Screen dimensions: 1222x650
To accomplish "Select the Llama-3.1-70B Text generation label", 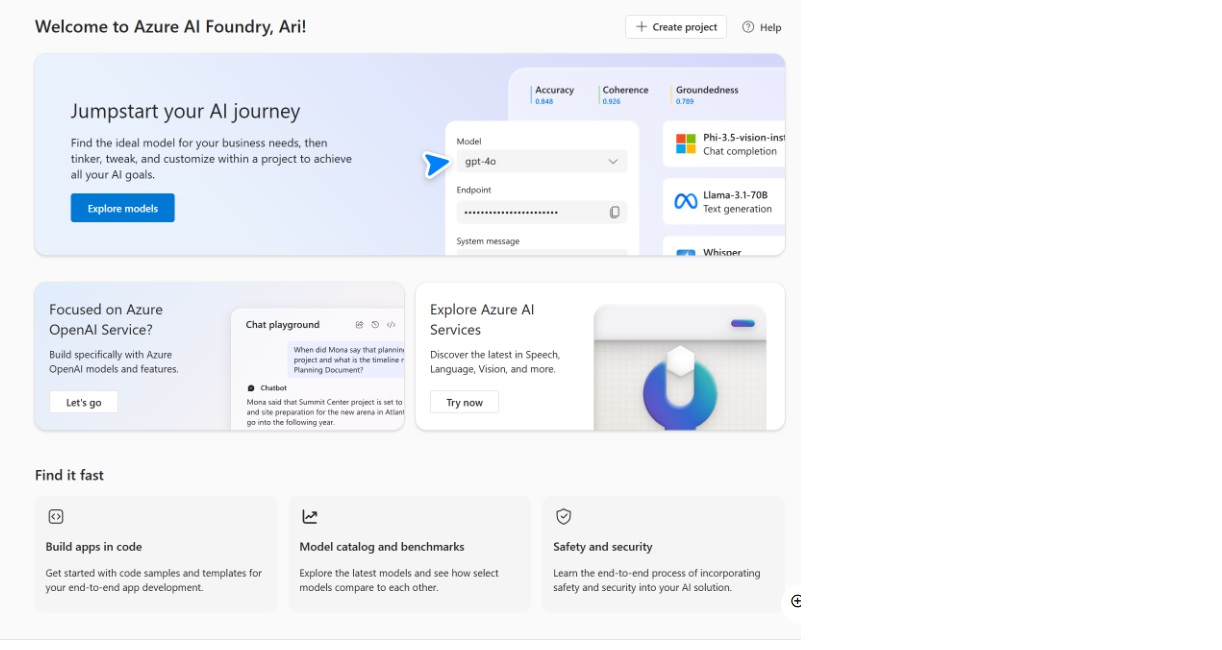I will pos(737,209).
